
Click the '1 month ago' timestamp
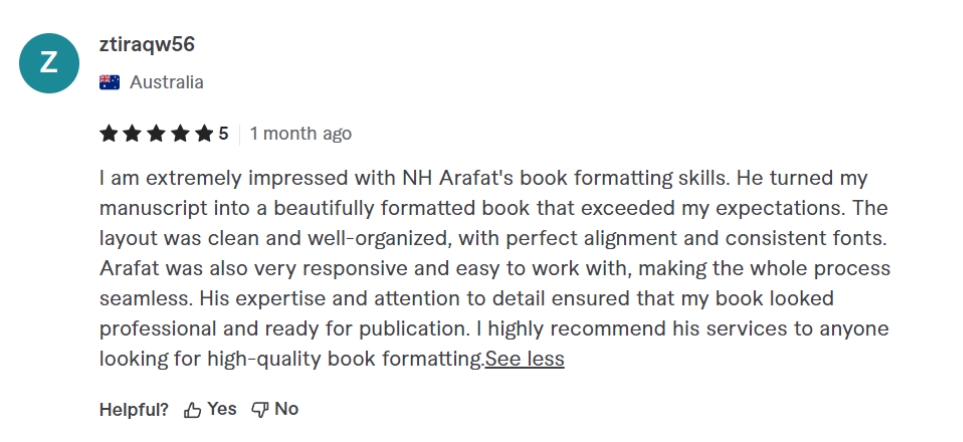(x=301, y=133)
